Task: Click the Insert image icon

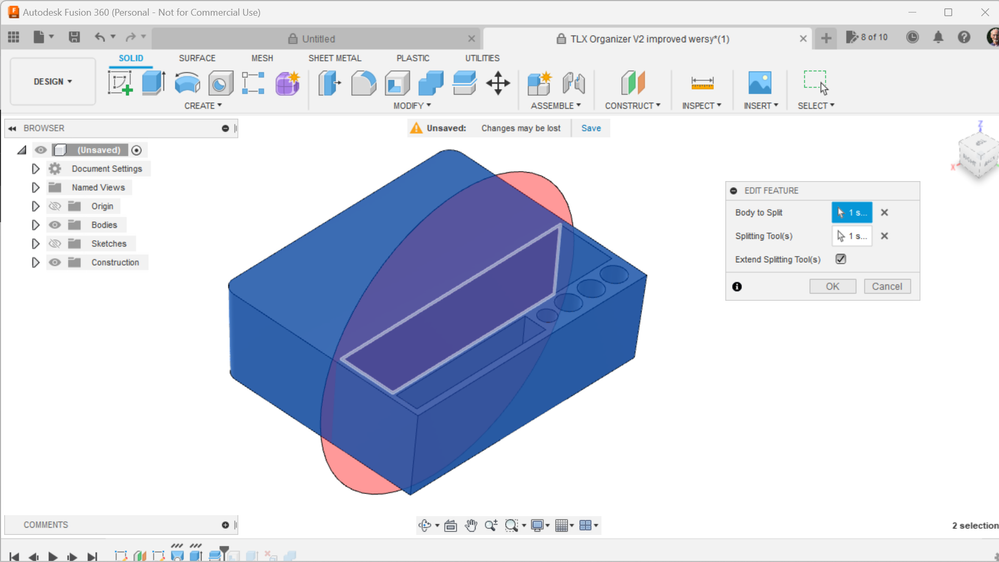Action: point(760,83)
